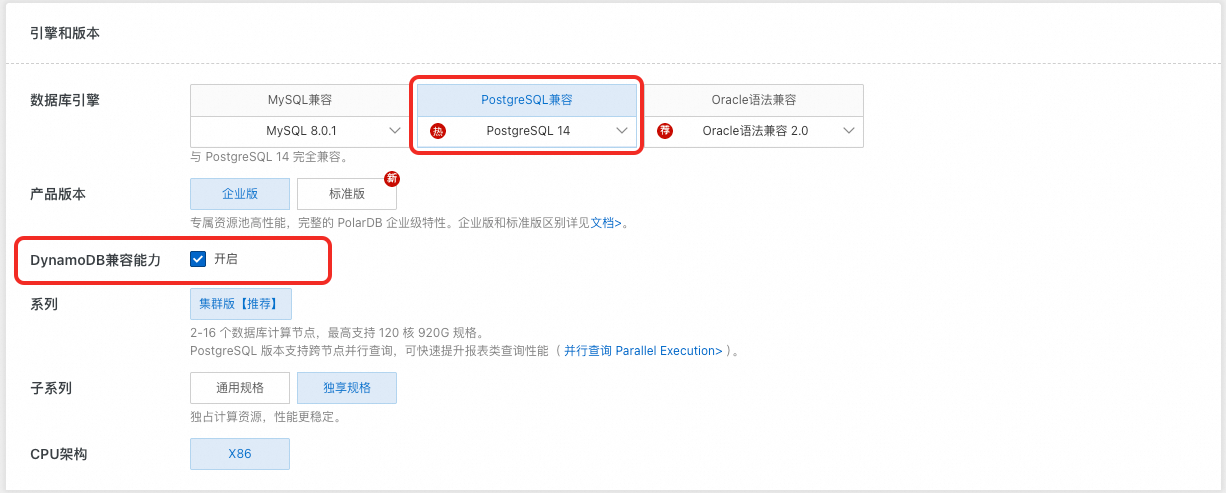Screen dimensions: 1226x493
Task: Open the MySQL 8.0.1 version dropdown
Action: [x=300, y=131]
